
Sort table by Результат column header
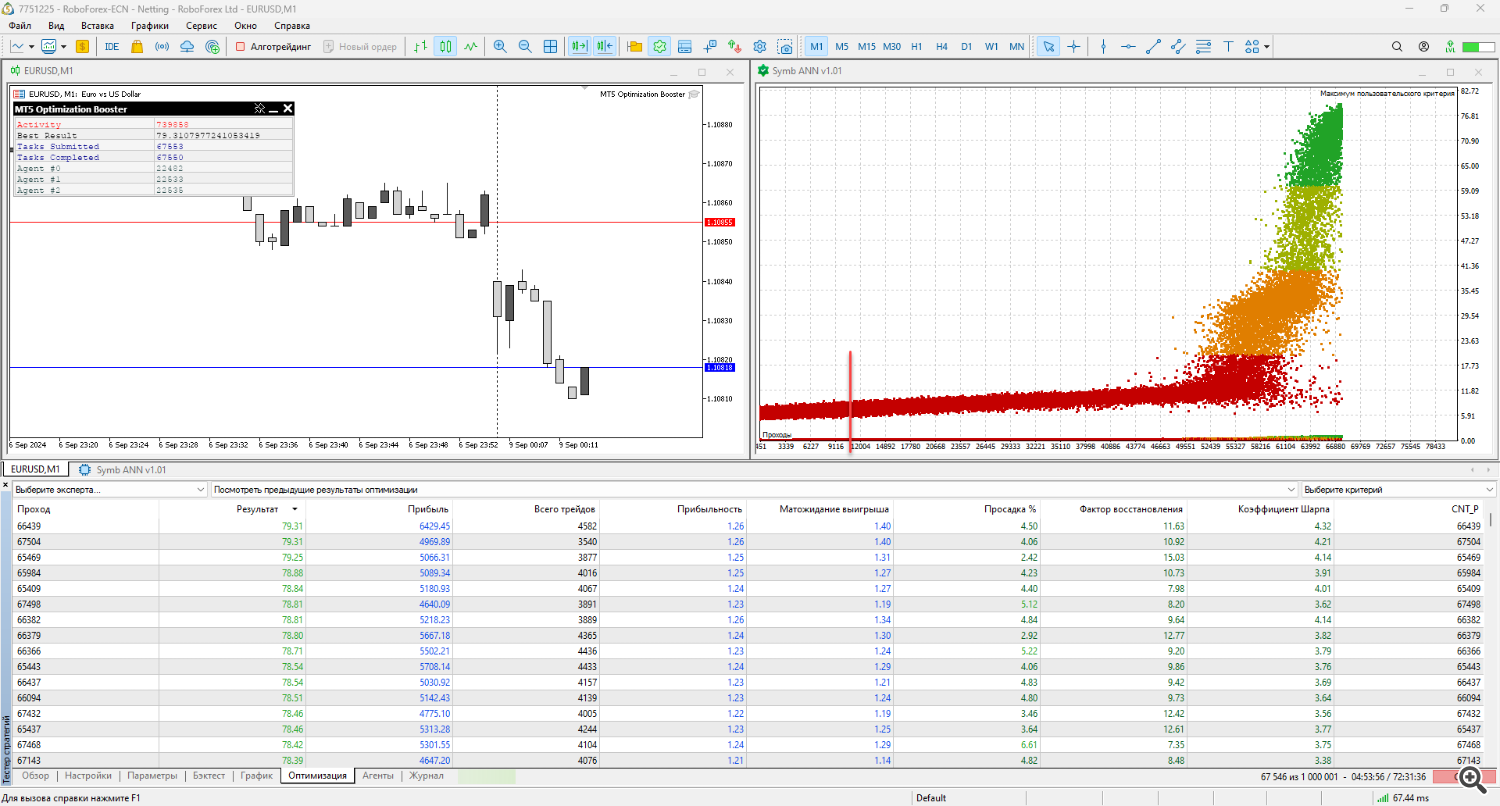pos(257,508)
